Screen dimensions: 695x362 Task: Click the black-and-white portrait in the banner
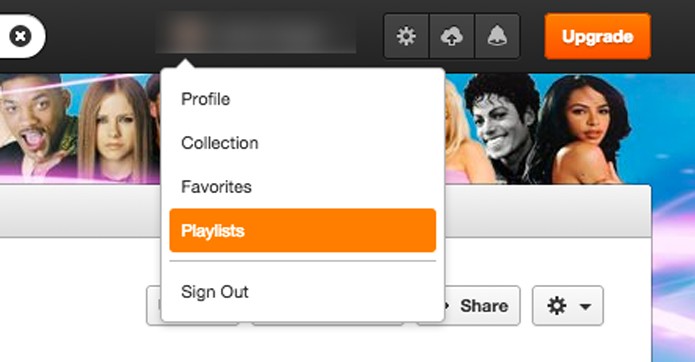pos(502,128)
